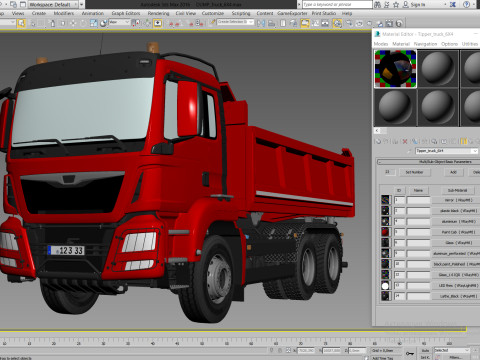Screen dimensions: 480x360
Task: Click the Toggle Ribbon icon
Action: coord(304,23)
